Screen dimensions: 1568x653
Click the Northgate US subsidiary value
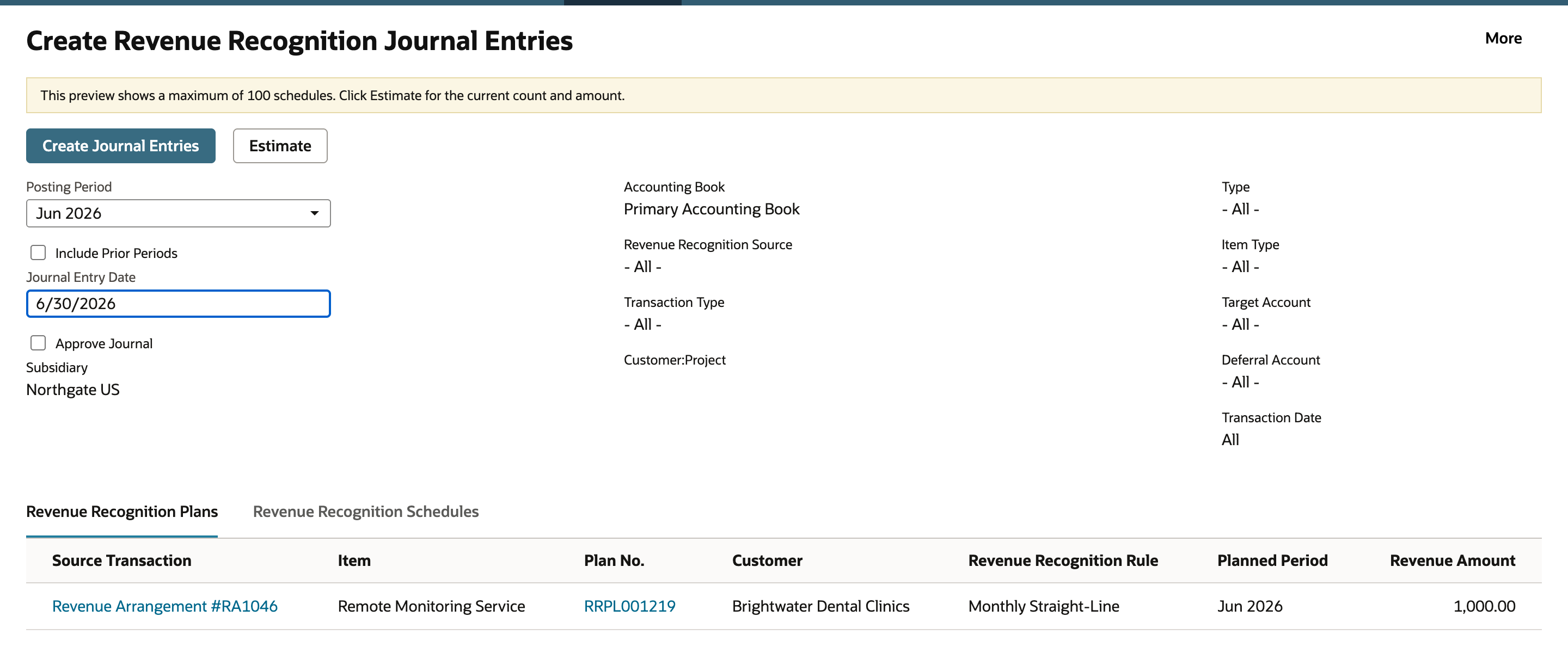pos(73,390)
